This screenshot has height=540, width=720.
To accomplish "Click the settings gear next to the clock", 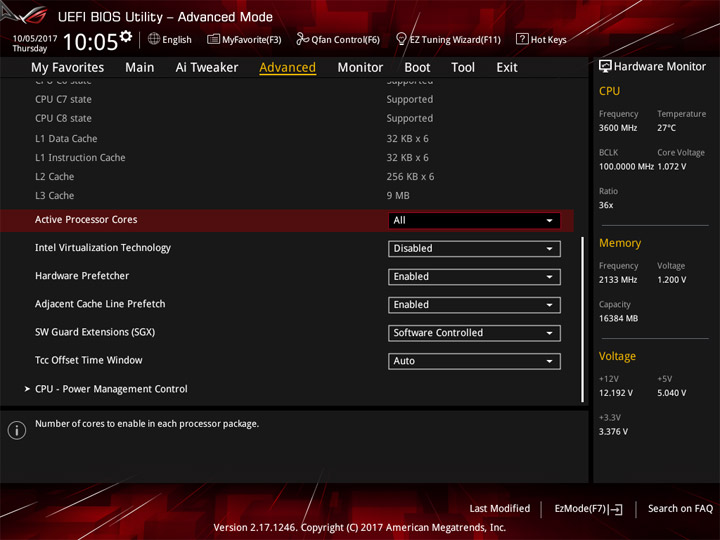I will (126, 36).
